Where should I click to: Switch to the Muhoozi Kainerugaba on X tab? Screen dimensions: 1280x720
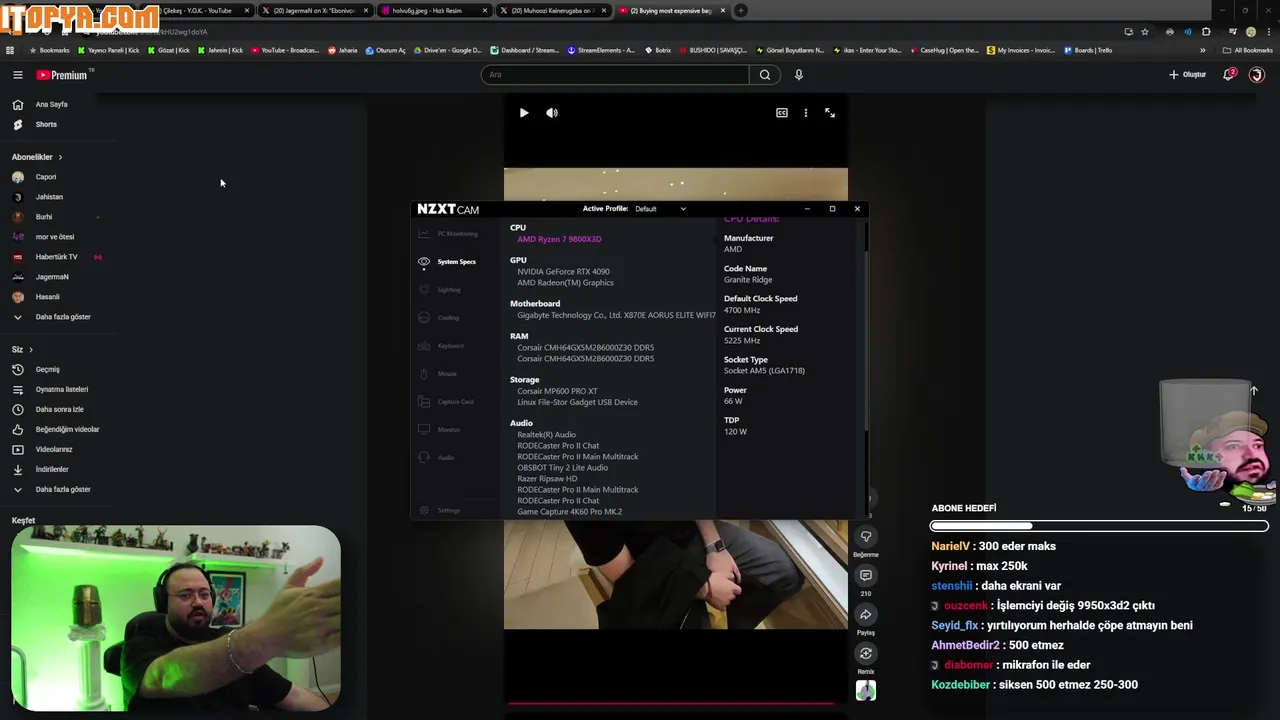[553, 11]
